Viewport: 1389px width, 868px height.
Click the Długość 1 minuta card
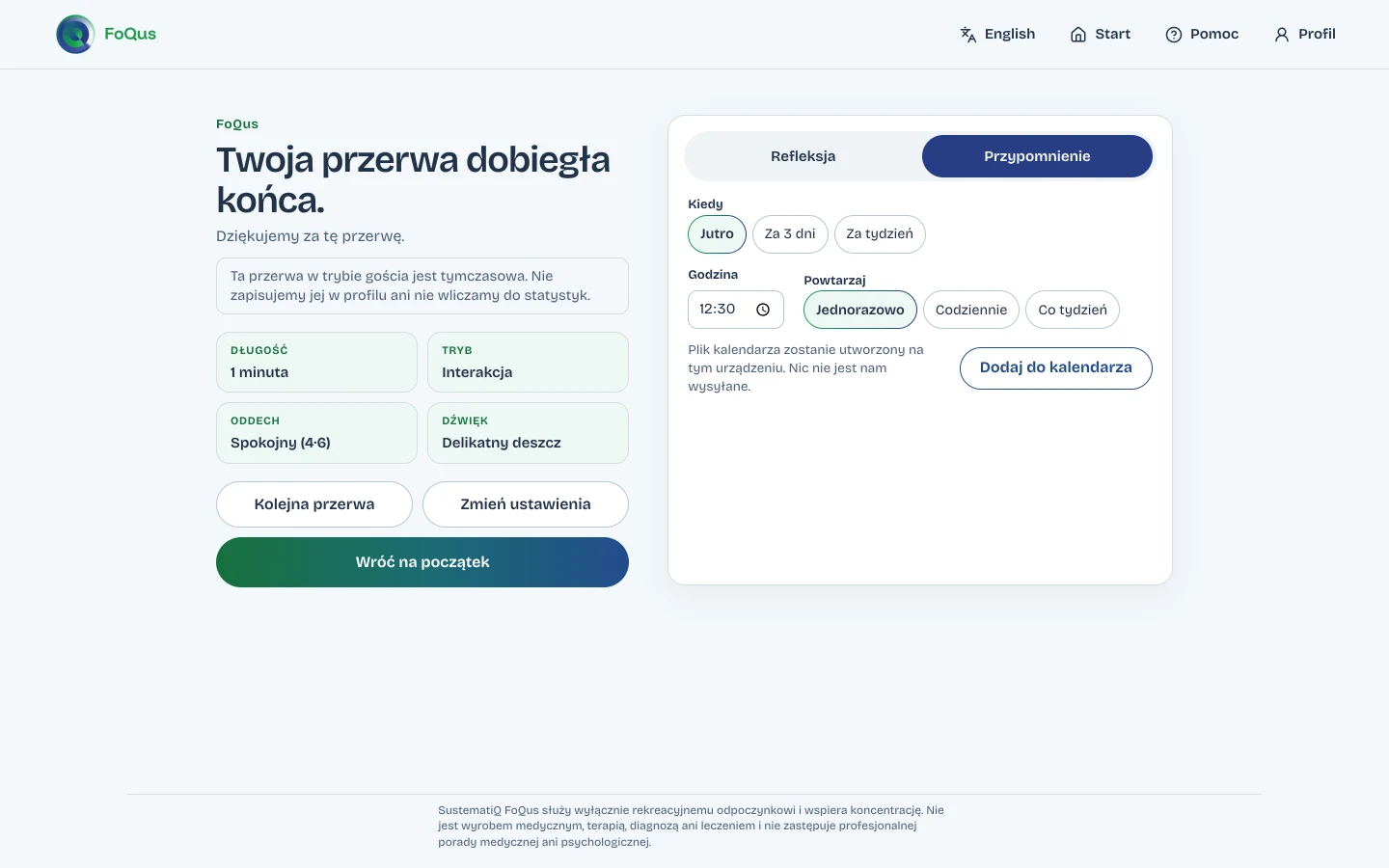click(x=316, y=363)
